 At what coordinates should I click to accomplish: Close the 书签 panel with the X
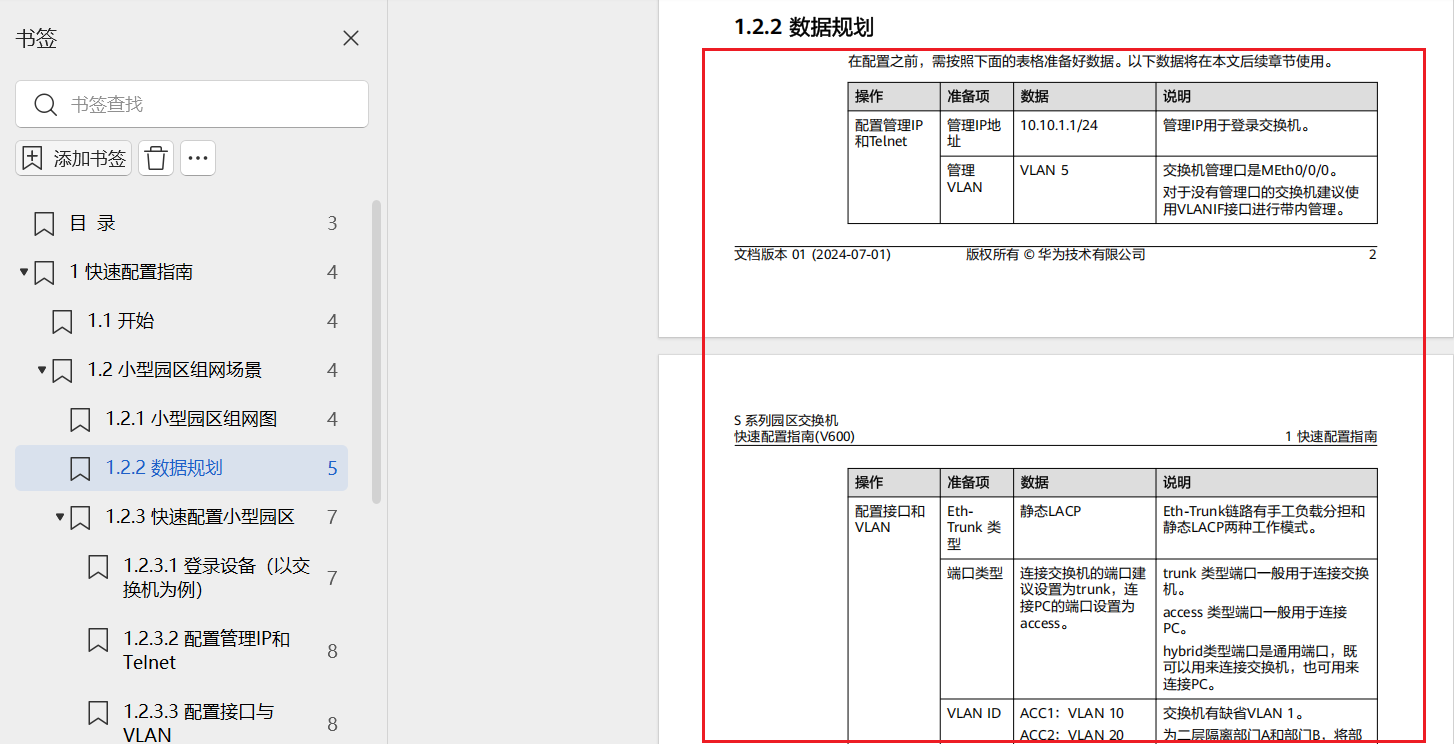coord(350,37)
